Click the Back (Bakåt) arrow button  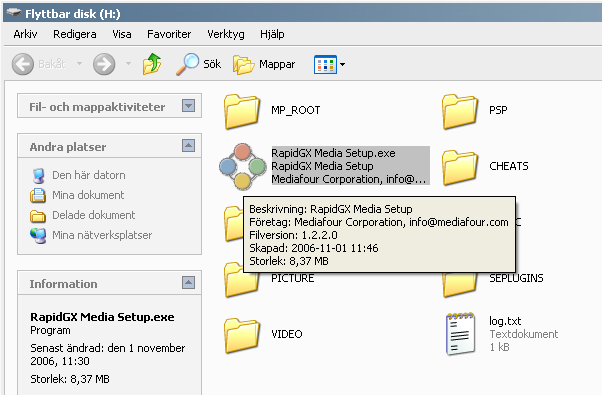tap(23, 64)
